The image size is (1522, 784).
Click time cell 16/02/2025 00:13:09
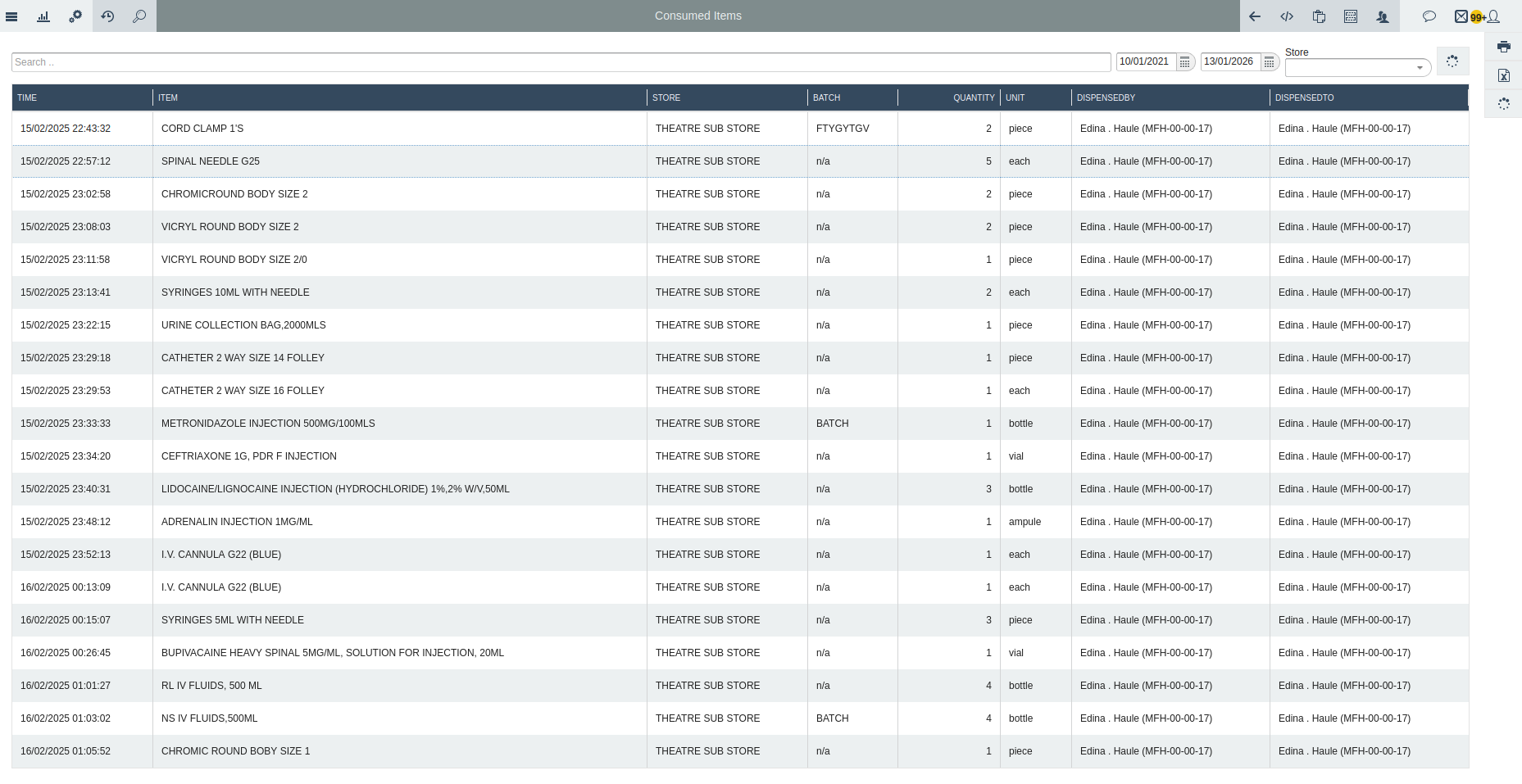82,587
